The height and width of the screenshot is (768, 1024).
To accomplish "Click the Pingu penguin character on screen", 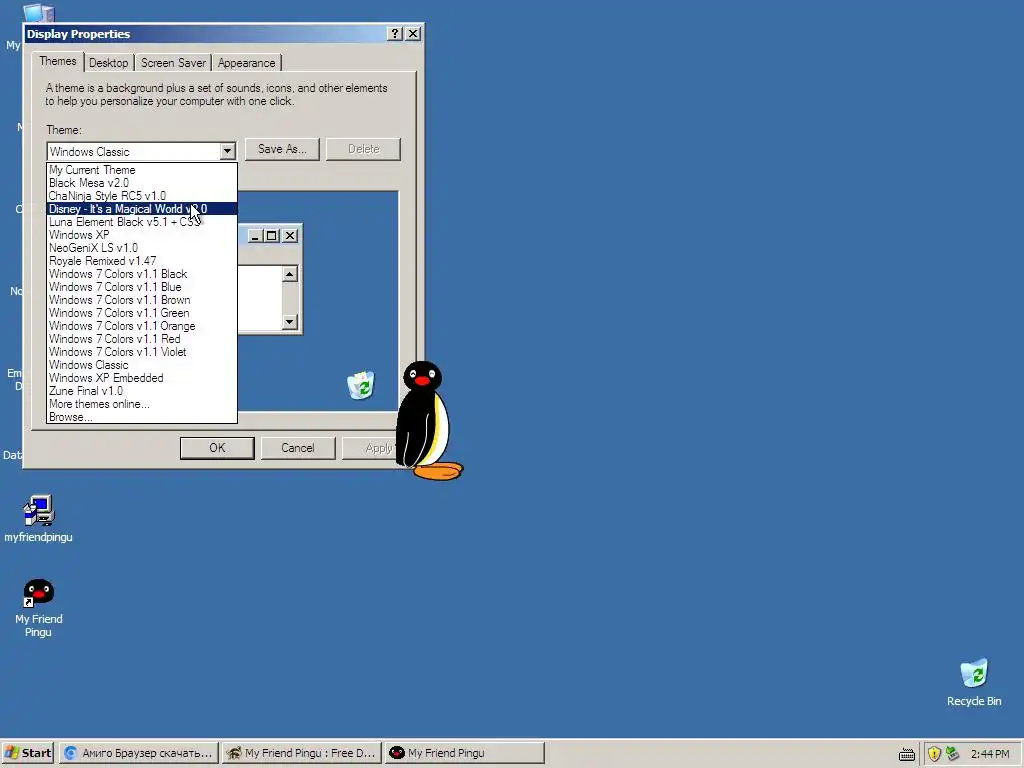I will click(x=428, y=421).
